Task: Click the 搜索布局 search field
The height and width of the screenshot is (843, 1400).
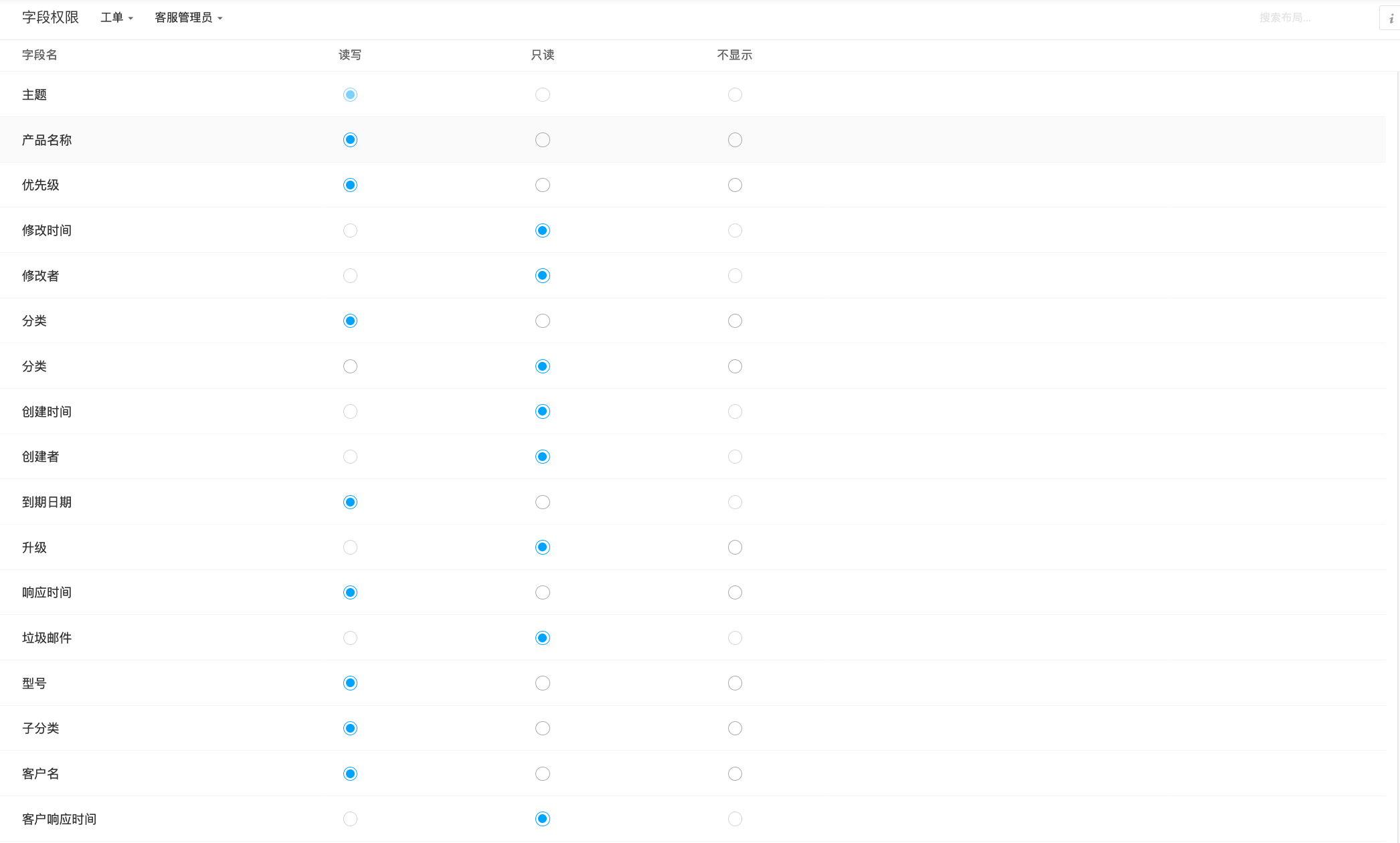Action: [x=1310, y=18]
